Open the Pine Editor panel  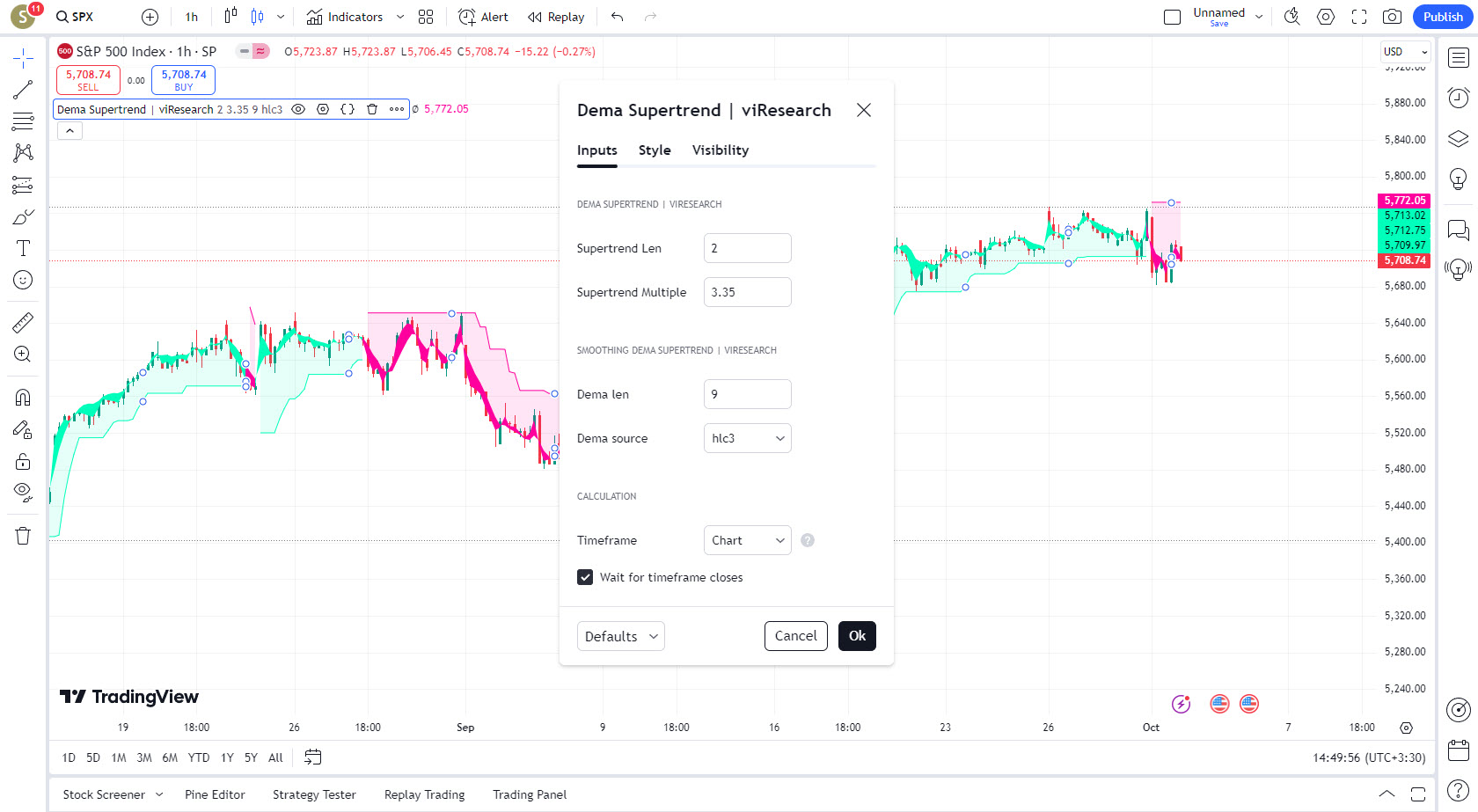pos(215,794)
